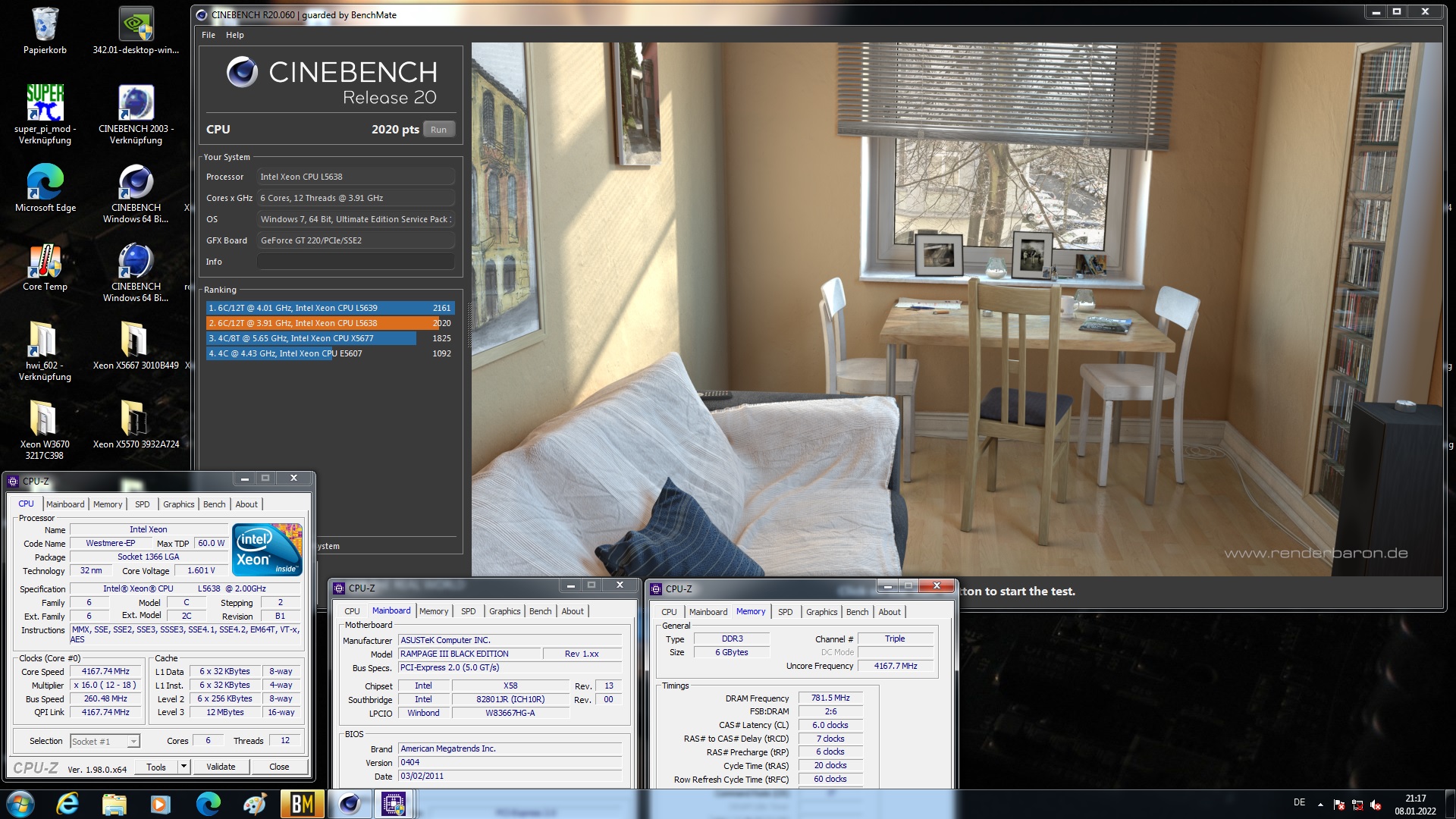Click the Core Speed value 4167.74 MHz
Image resolution: width=1456 pixels, height=819 pixels.
point(106,672)
